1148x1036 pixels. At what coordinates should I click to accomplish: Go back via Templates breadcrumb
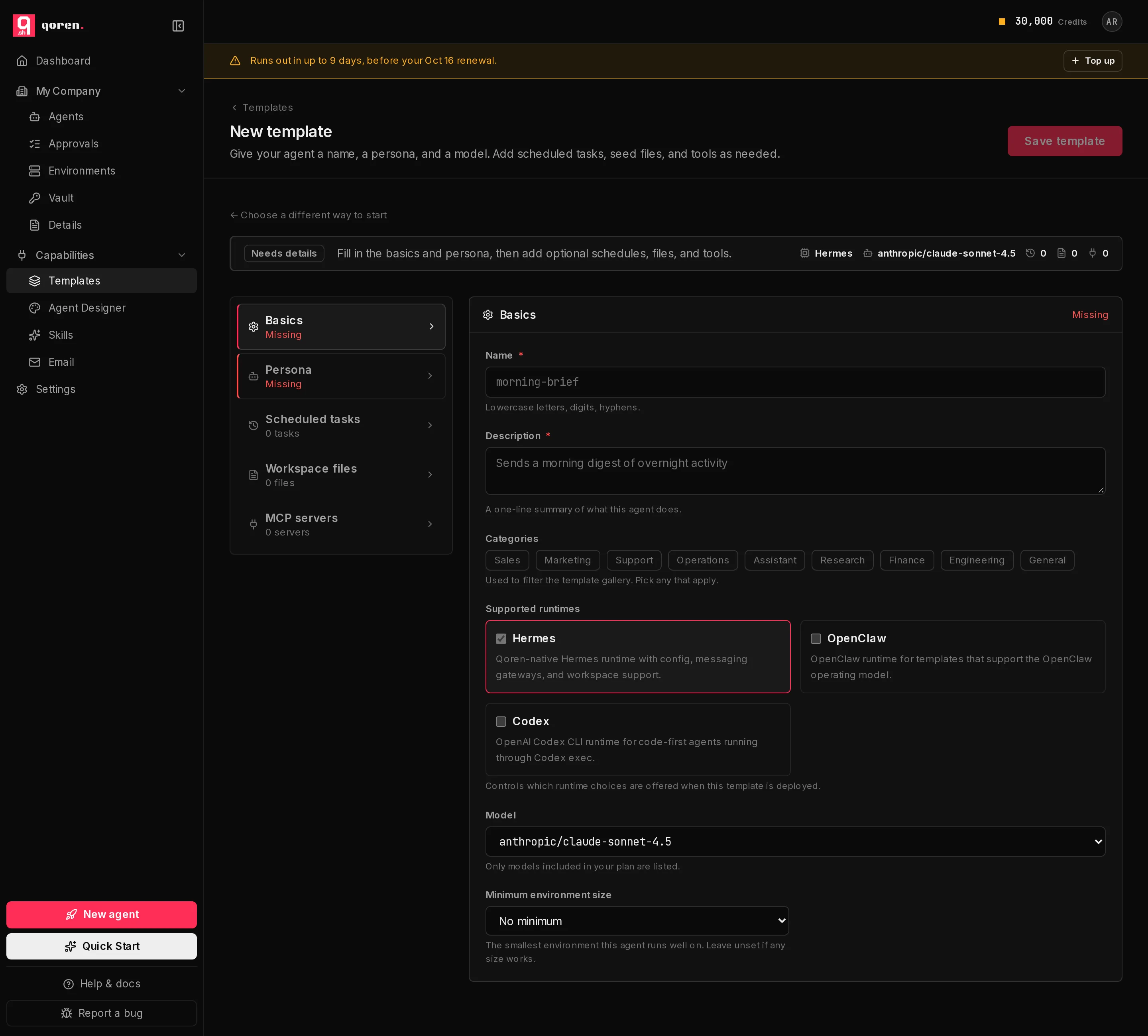tap(262, 108)
